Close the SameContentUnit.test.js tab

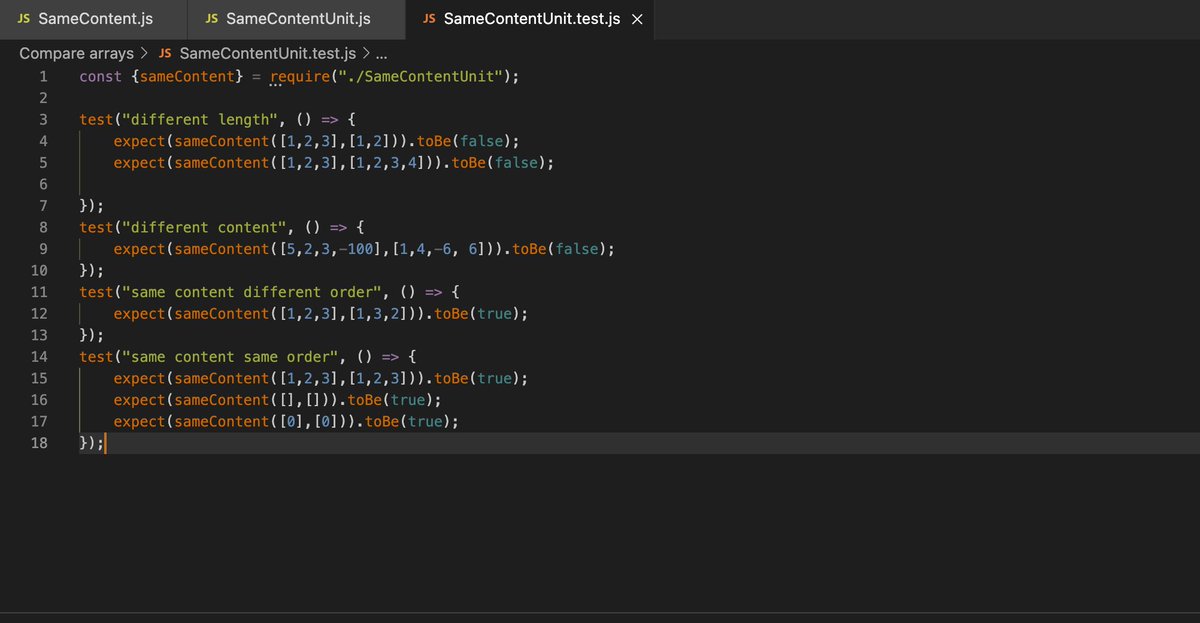(x=637, y=19)
